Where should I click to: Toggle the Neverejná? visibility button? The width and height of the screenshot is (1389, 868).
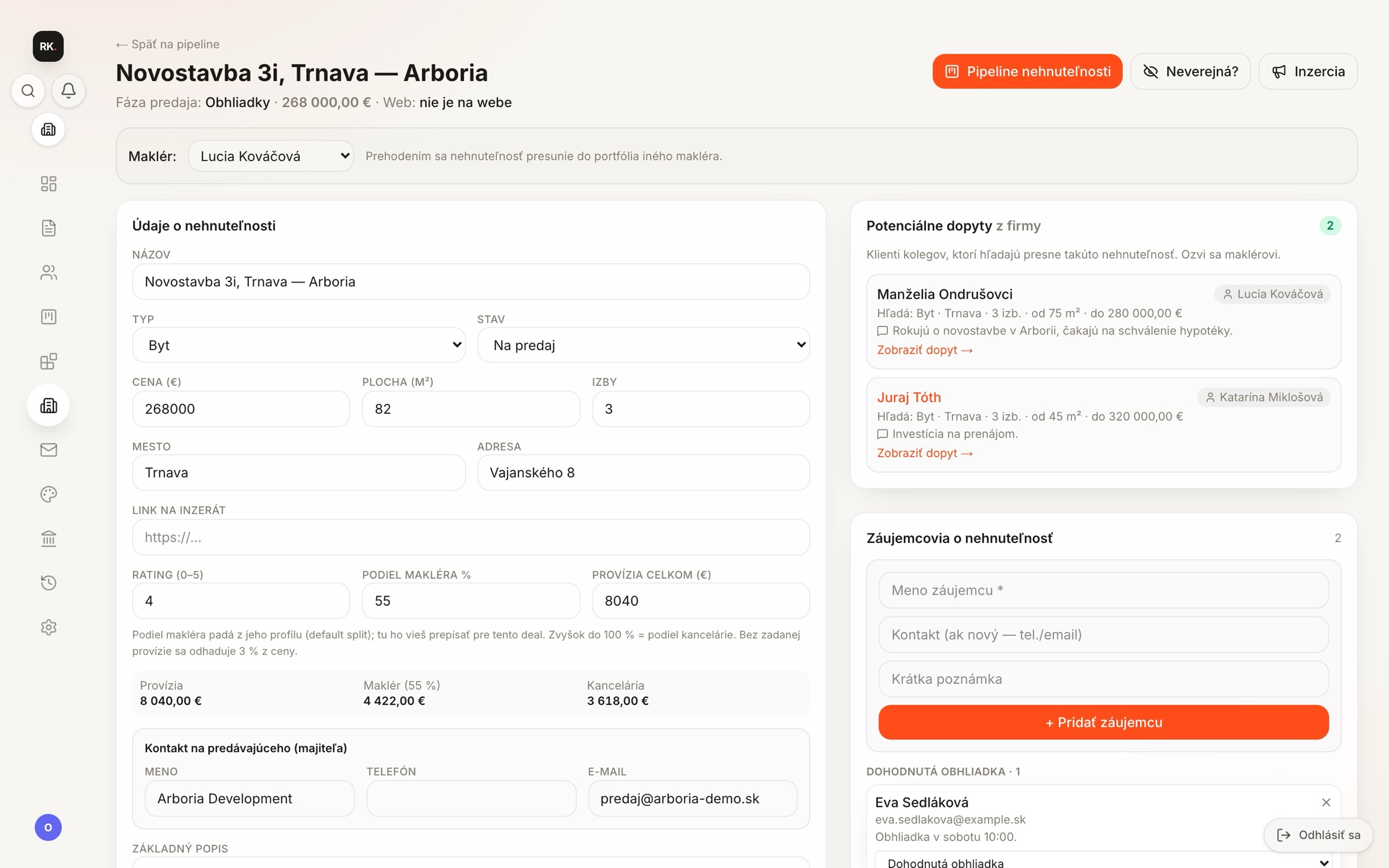click(x=1190, y=71)
